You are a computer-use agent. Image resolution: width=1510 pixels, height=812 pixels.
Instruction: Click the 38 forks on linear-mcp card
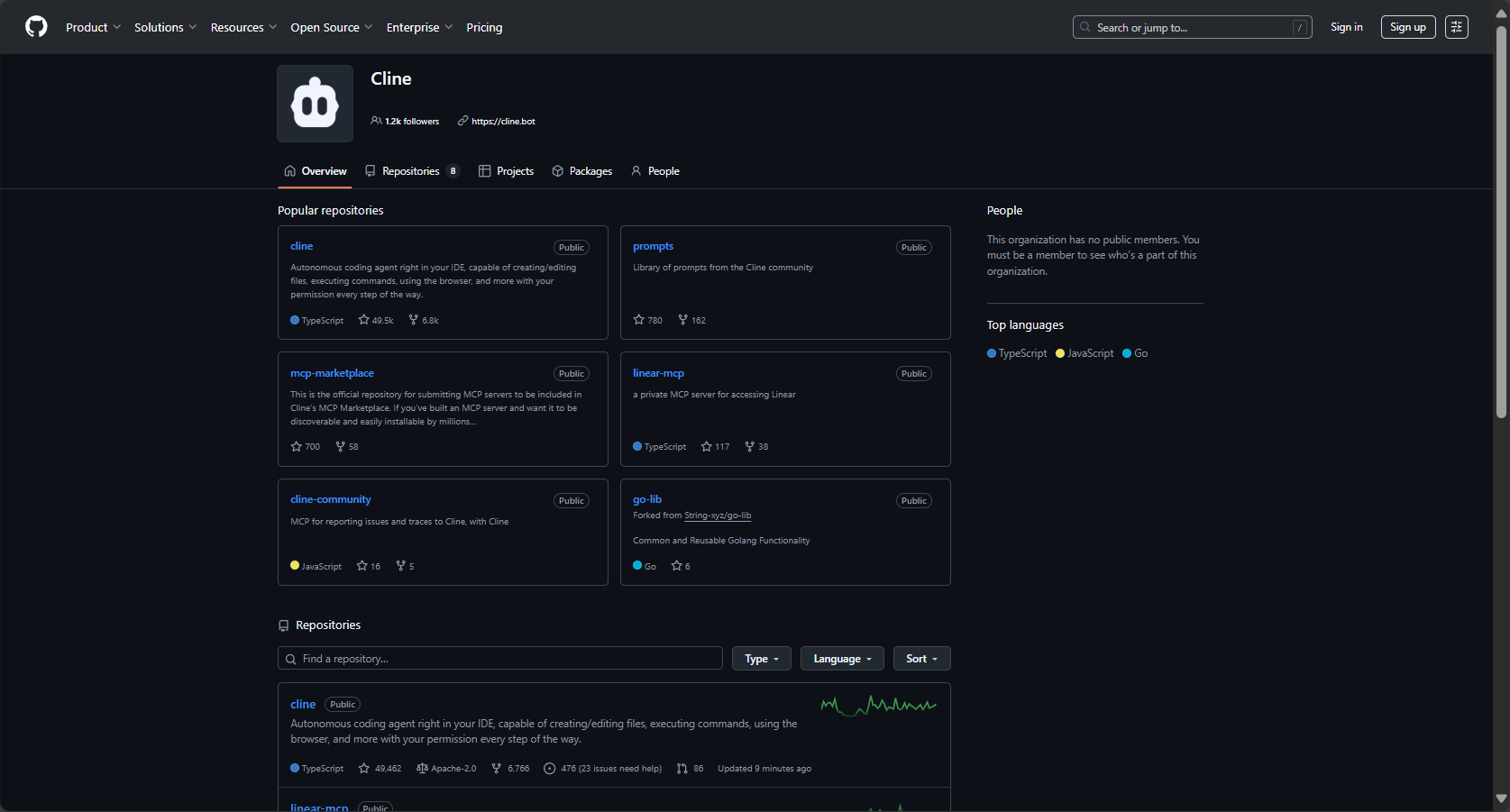[x=756, y=446]
